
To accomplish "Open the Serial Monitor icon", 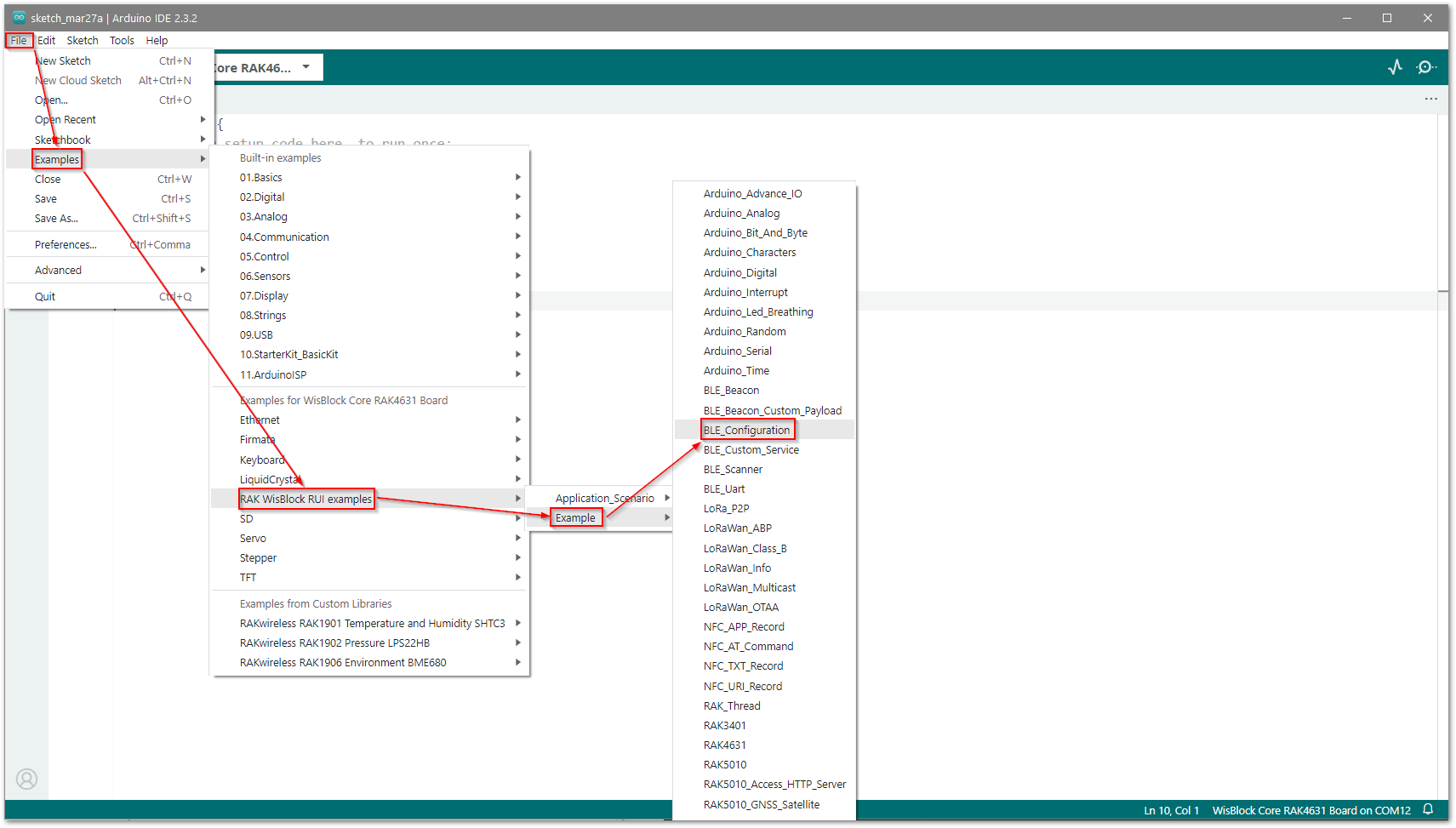I will coord(1426,67).
